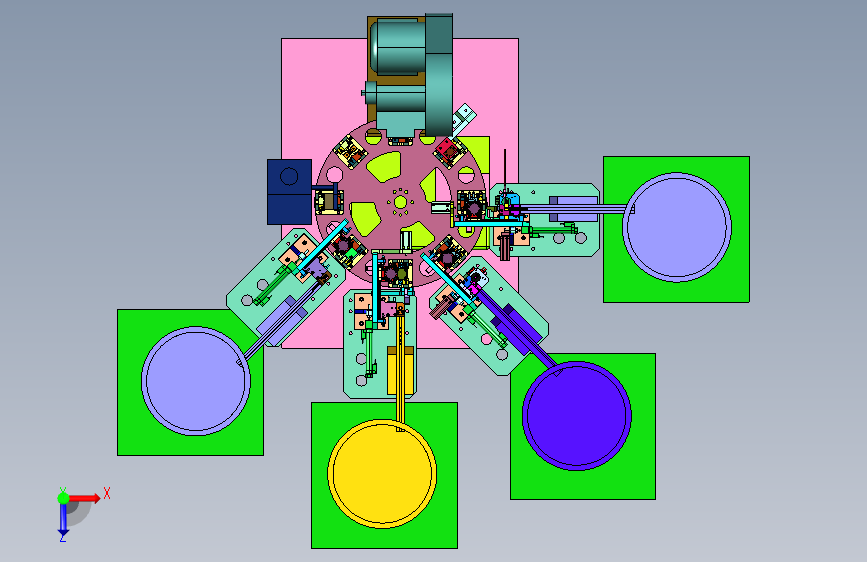Click the "X" axis label

[x=107, y=493]
